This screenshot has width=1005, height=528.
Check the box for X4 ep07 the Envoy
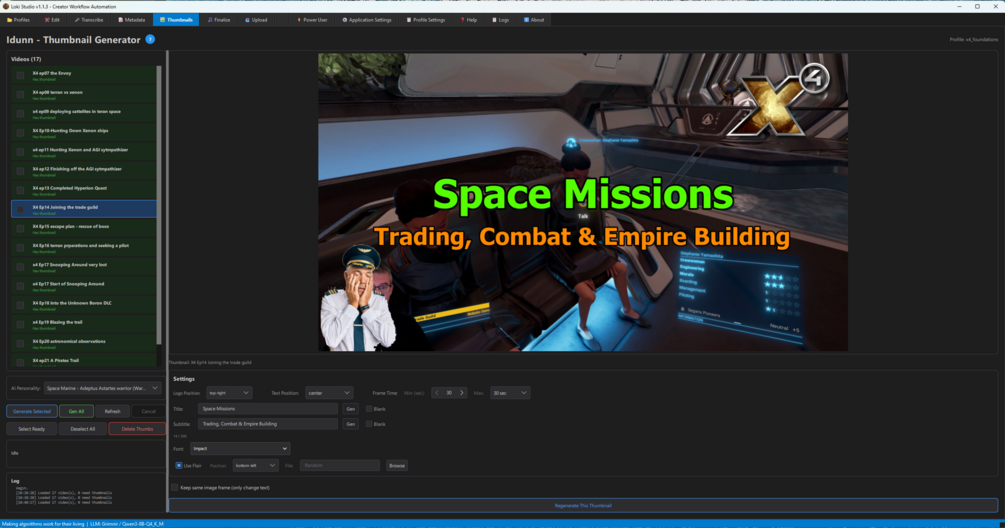click(x=21, y=76)
